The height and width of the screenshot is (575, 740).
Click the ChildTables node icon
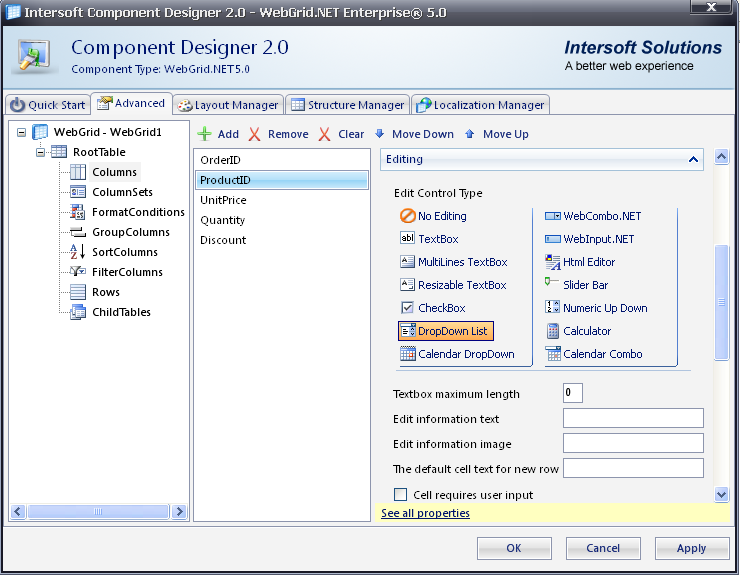coord(78,312)
